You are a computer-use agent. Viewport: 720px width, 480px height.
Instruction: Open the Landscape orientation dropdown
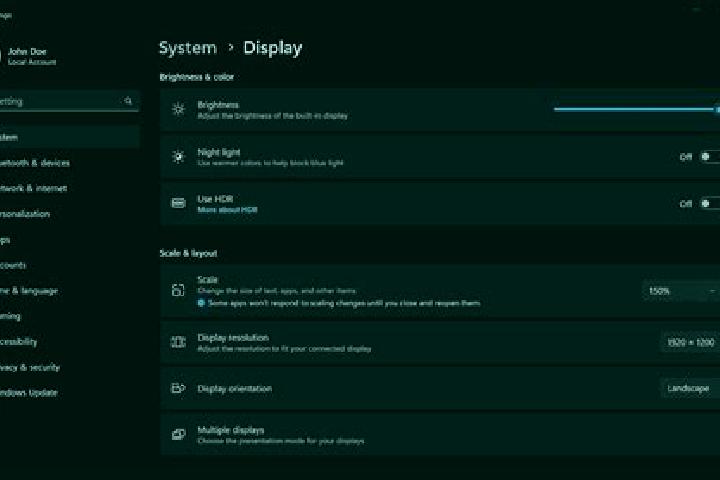690,388
